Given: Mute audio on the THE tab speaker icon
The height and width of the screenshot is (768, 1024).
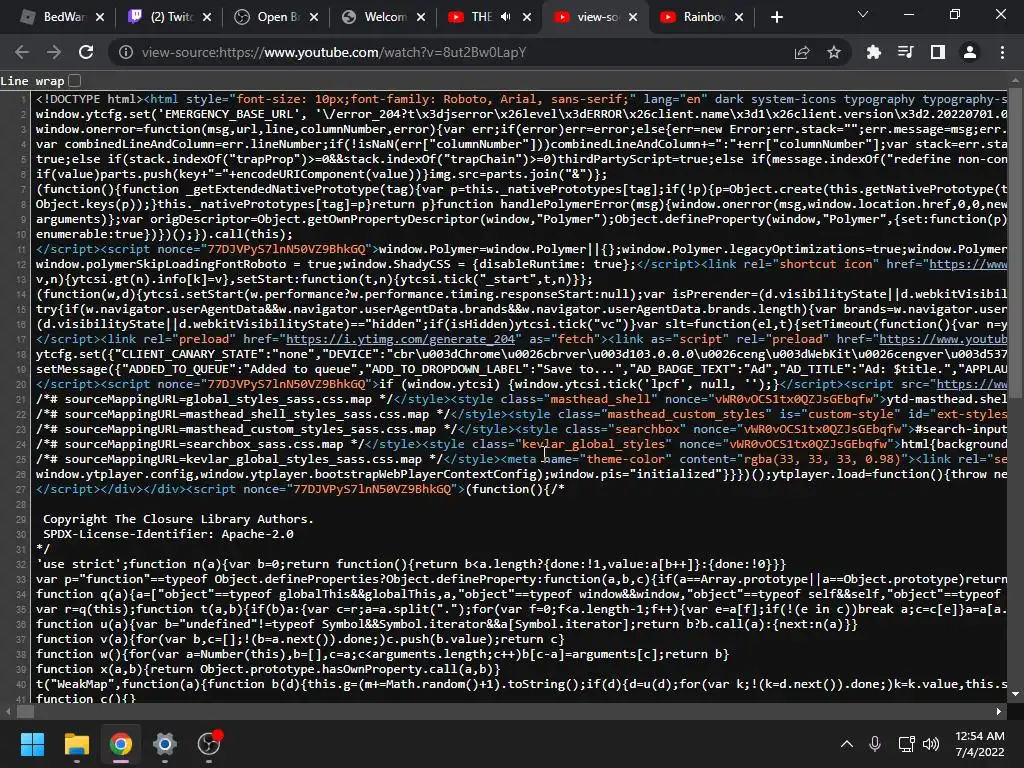Looking at the screenshot, I should [505, 17].
